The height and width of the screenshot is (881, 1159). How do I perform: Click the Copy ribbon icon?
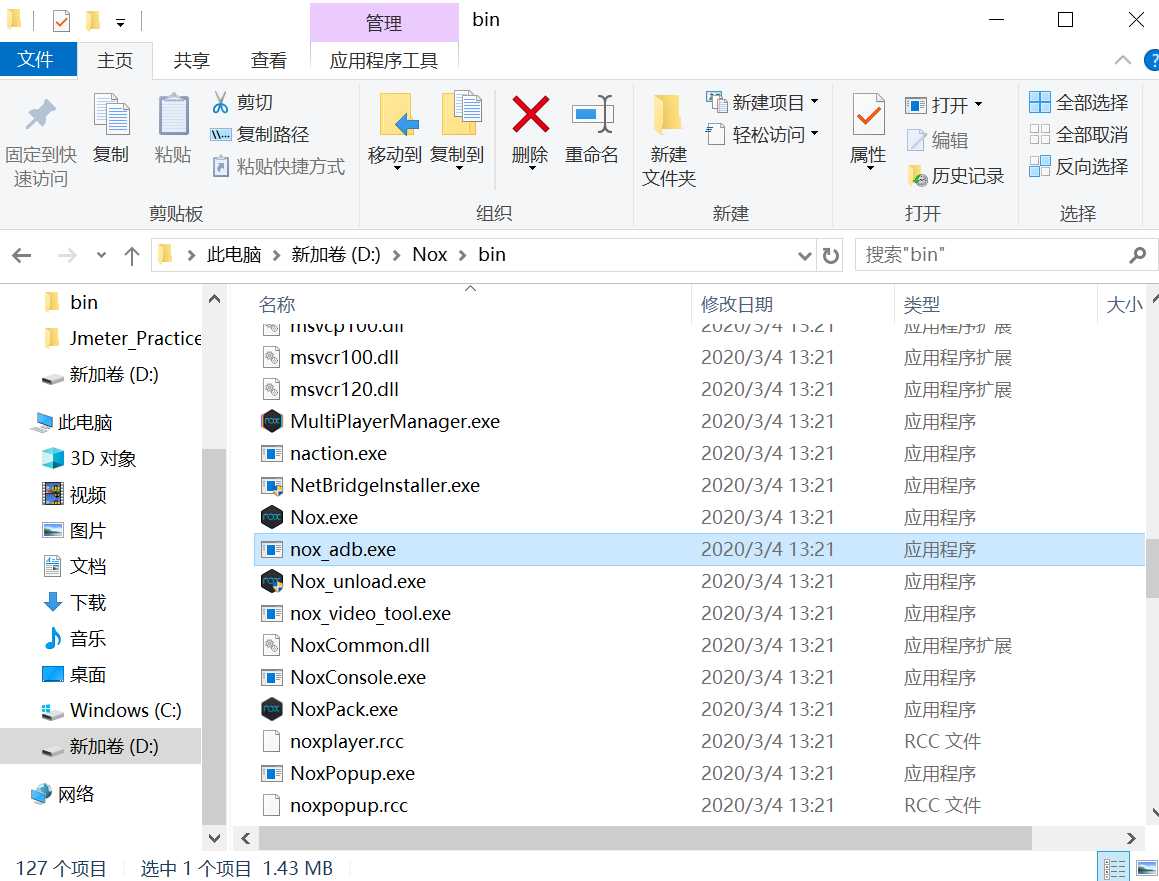tap(111, 115)
